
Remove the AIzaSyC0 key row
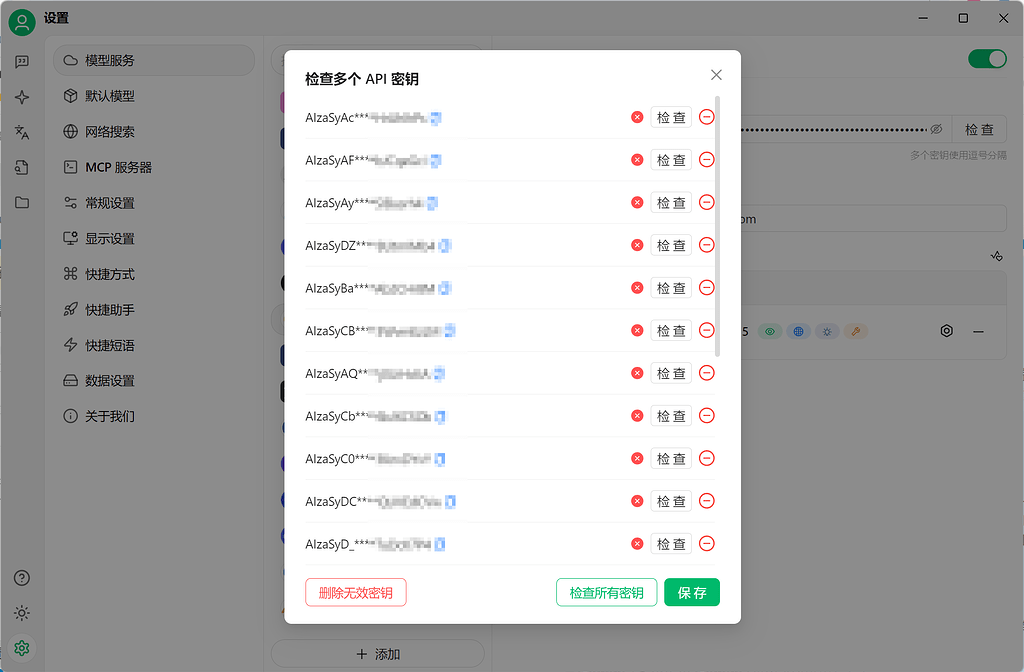[707, 458]
